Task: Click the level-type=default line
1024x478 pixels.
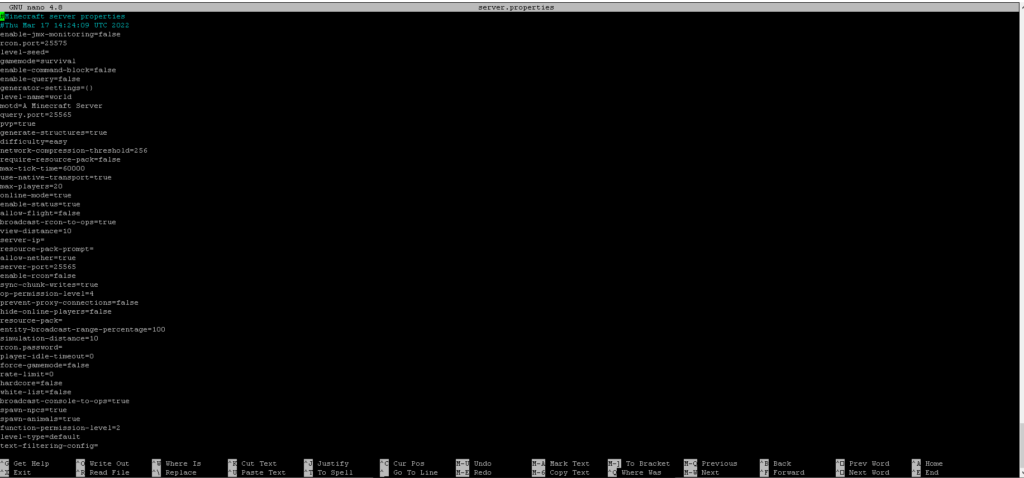Action: [x=40, y=437]
